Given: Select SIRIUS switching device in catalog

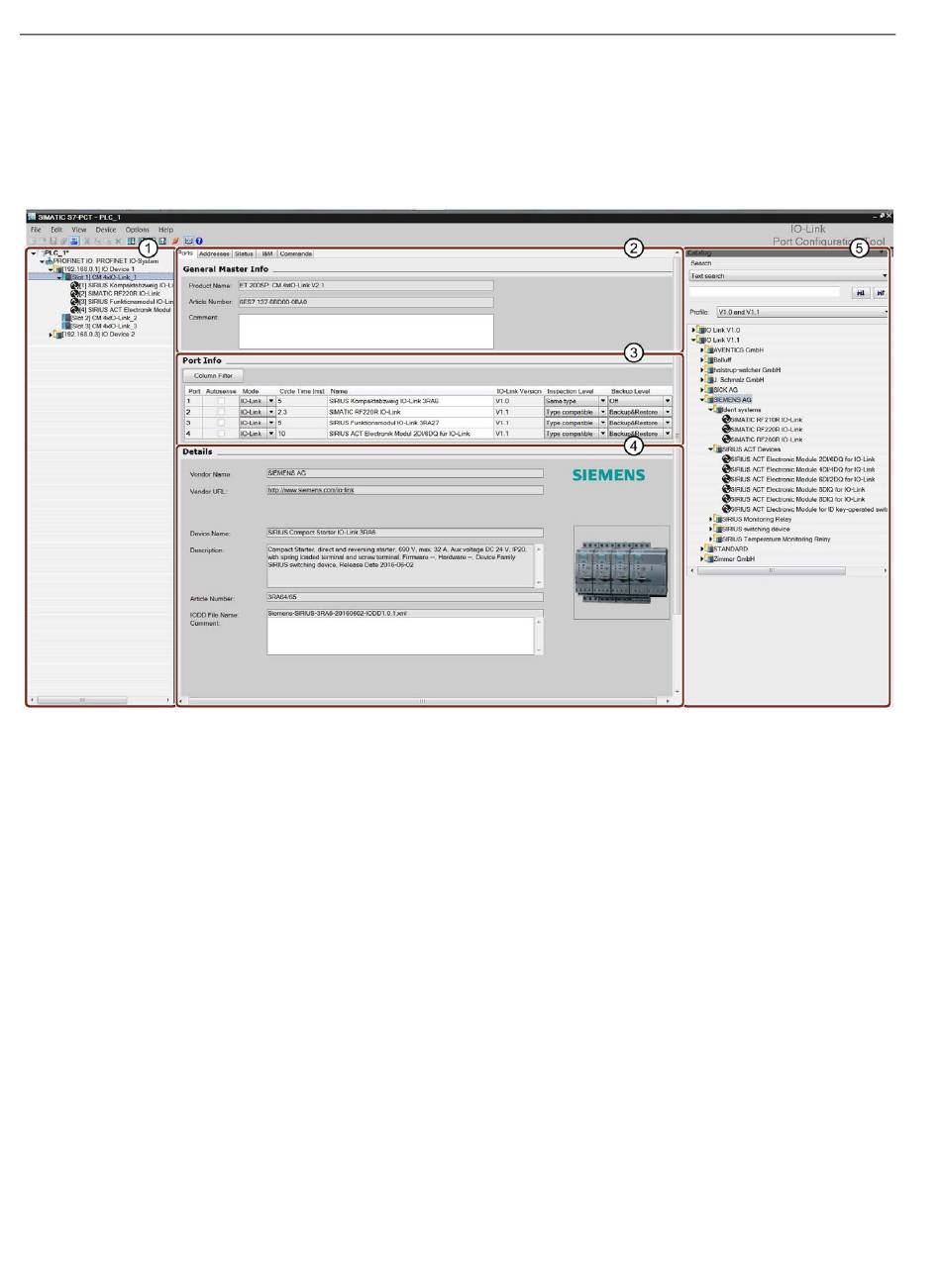Looking at the screenshot, I should [756, 530].
